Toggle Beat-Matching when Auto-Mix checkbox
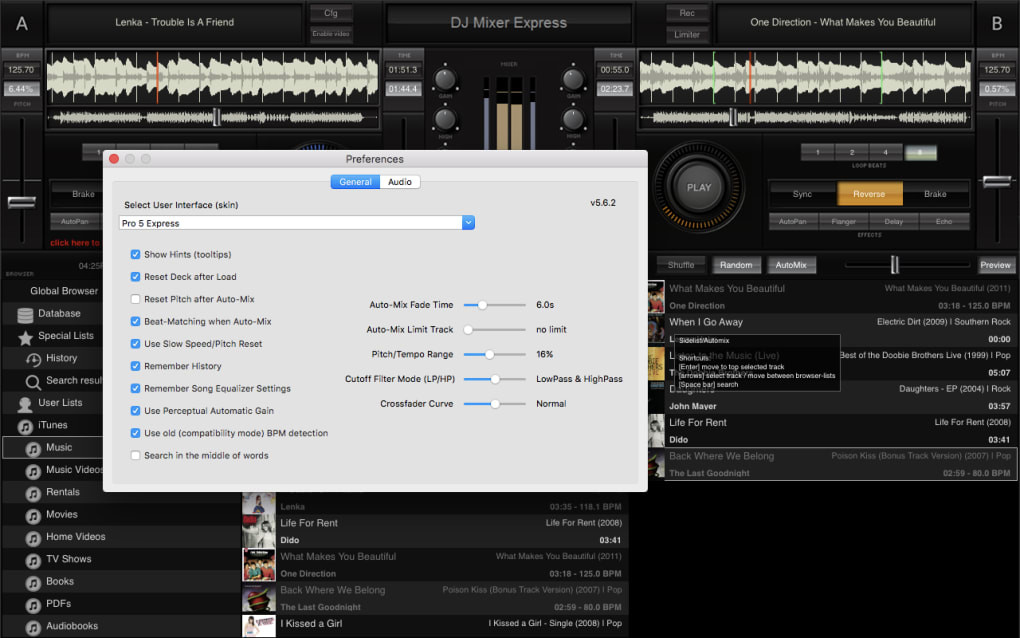 point(135,321)
